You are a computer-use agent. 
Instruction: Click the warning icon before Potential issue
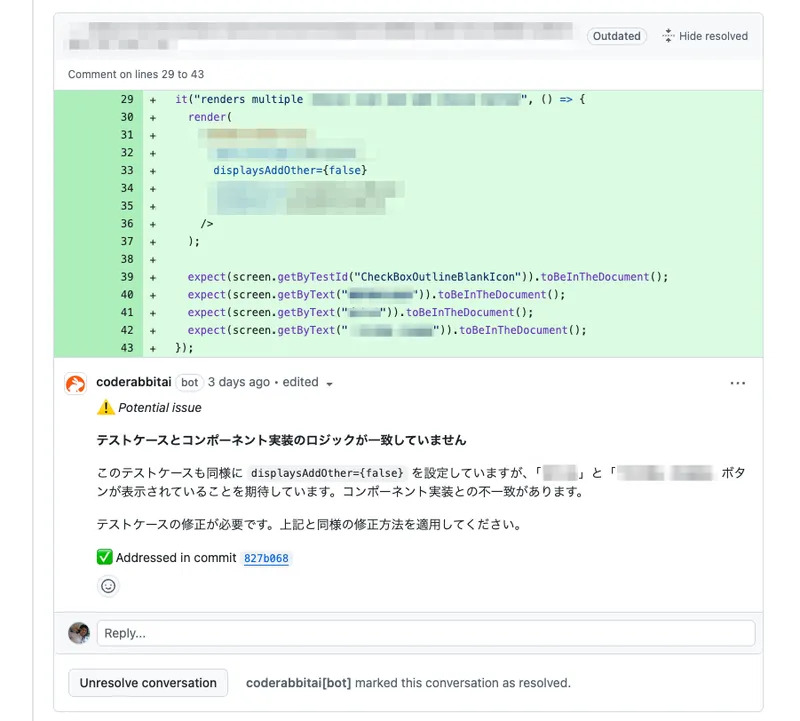[x=105, y=408]
